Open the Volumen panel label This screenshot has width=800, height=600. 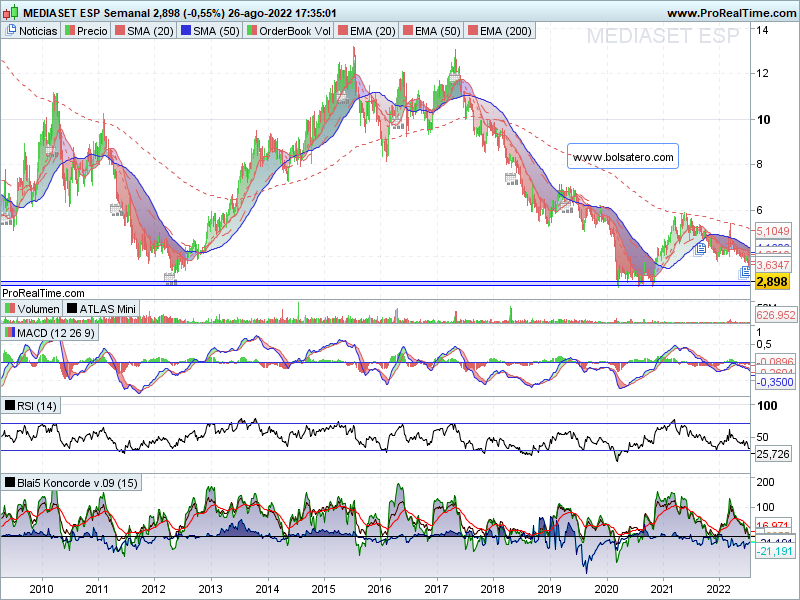tap(32, 309)
